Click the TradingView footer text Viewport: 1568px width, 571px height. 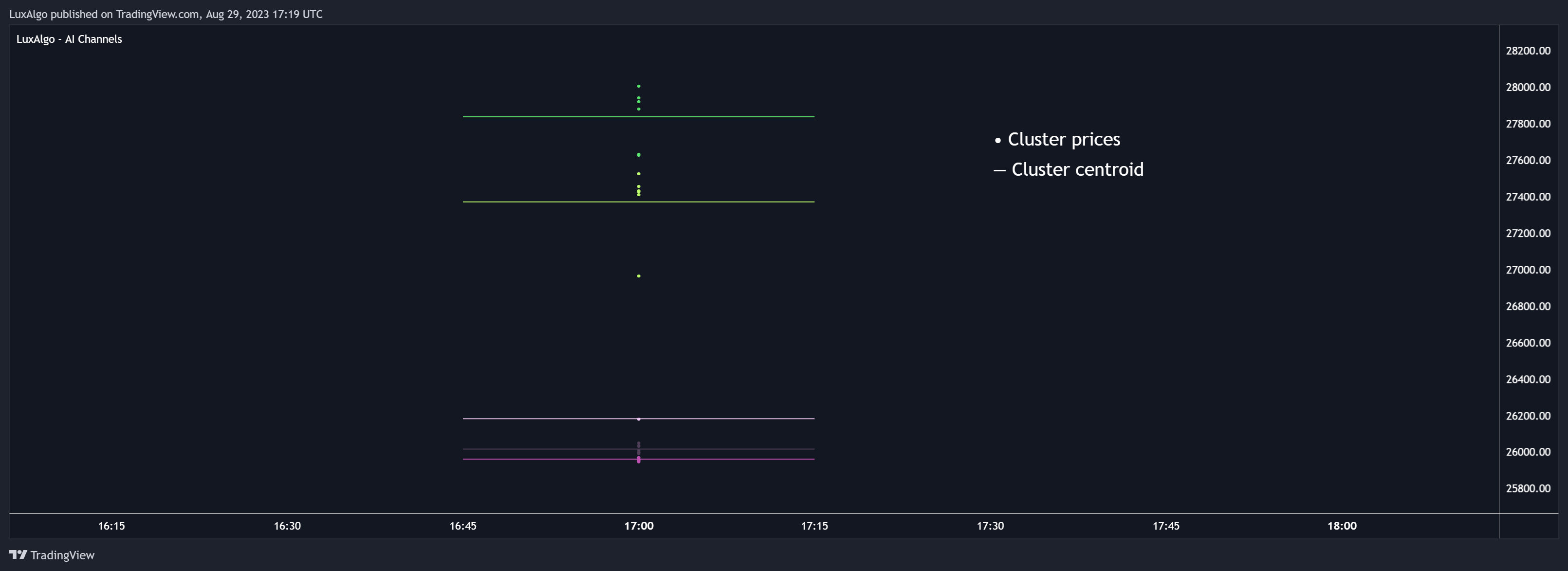point(62,555)
